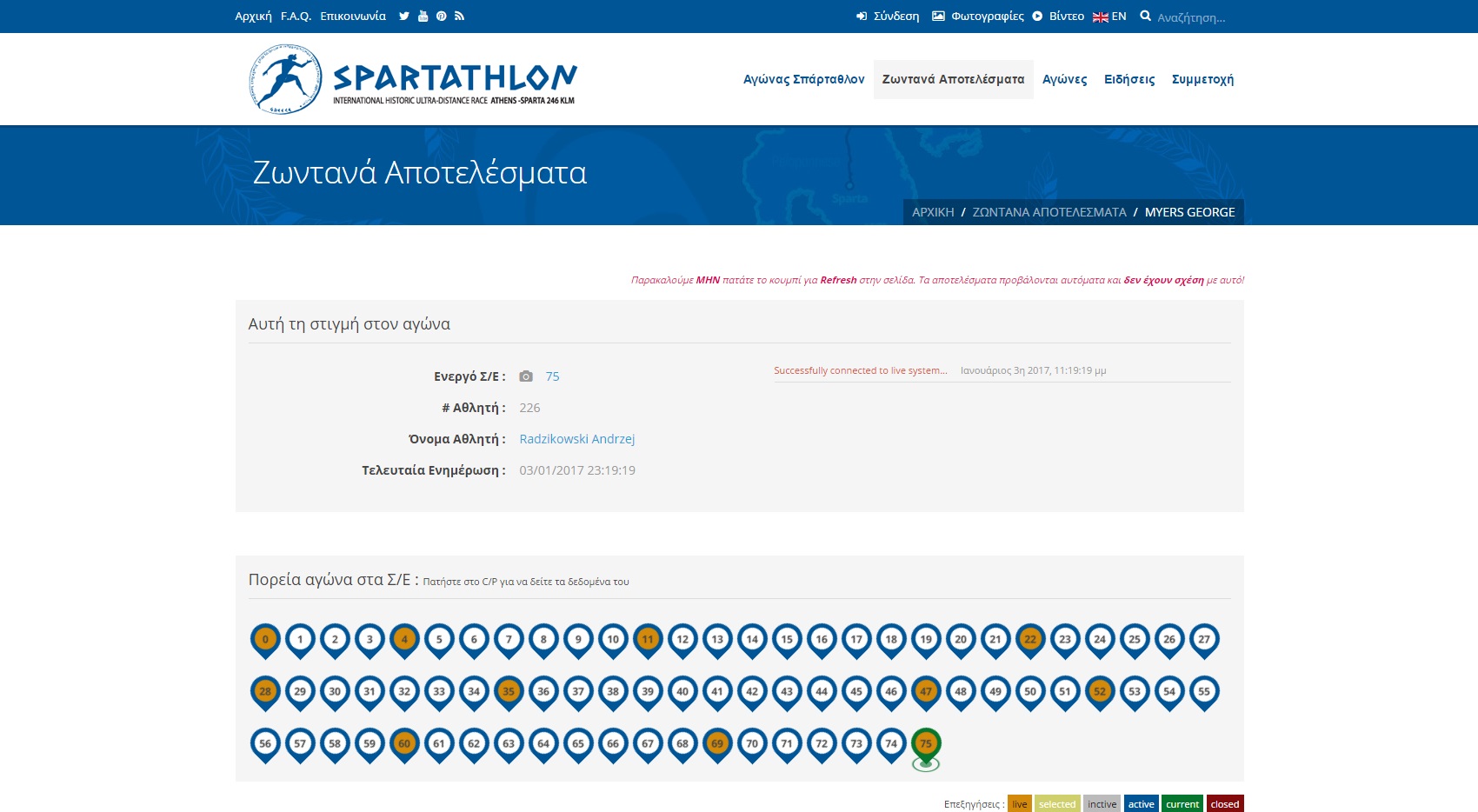Select checkpoint marker 33

point(439,693)
